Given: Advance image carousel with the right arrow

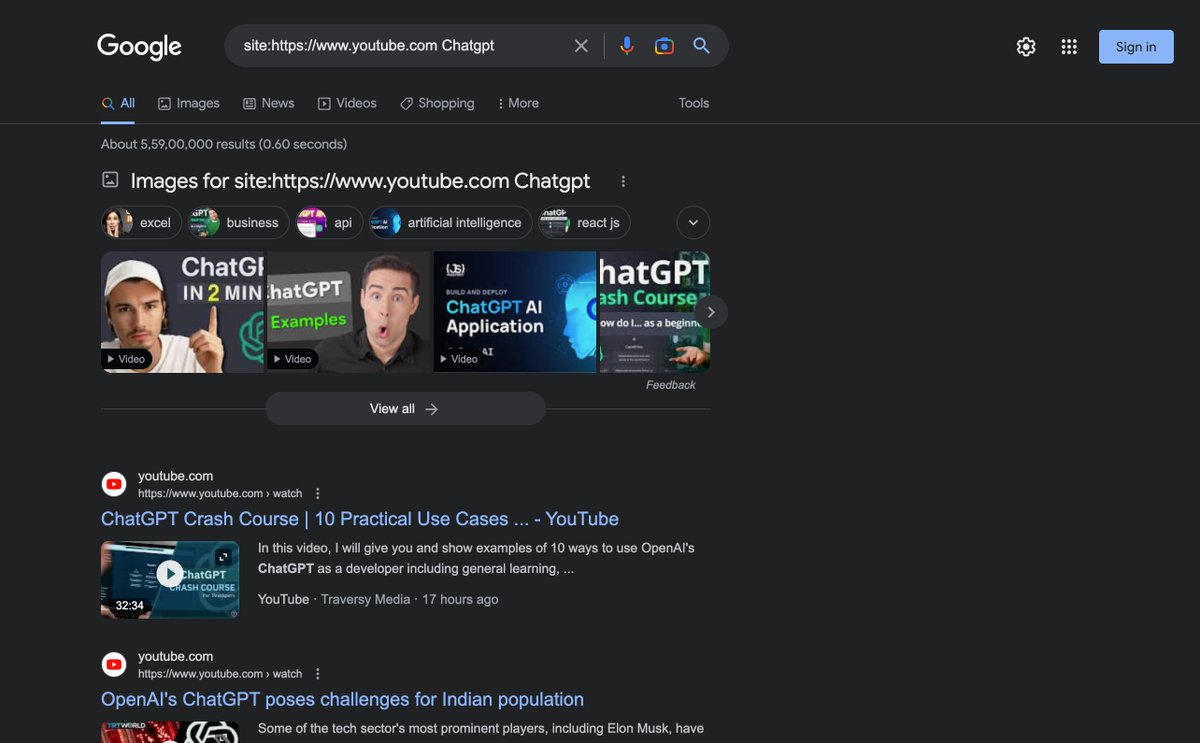Looking at the screenshot, I should (711, 312).
